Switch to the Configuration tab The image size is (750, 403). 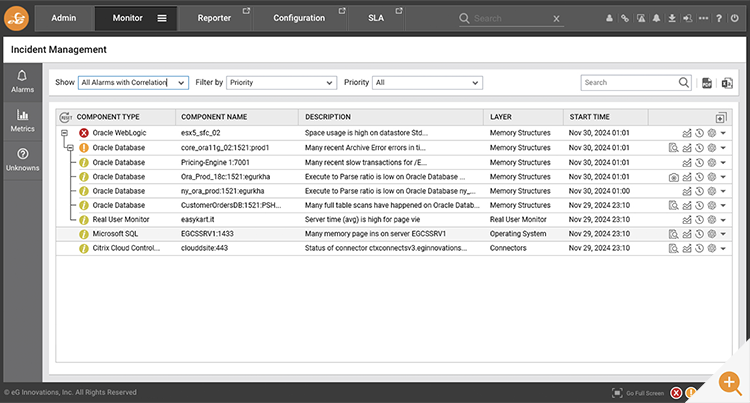coord(299,18)
